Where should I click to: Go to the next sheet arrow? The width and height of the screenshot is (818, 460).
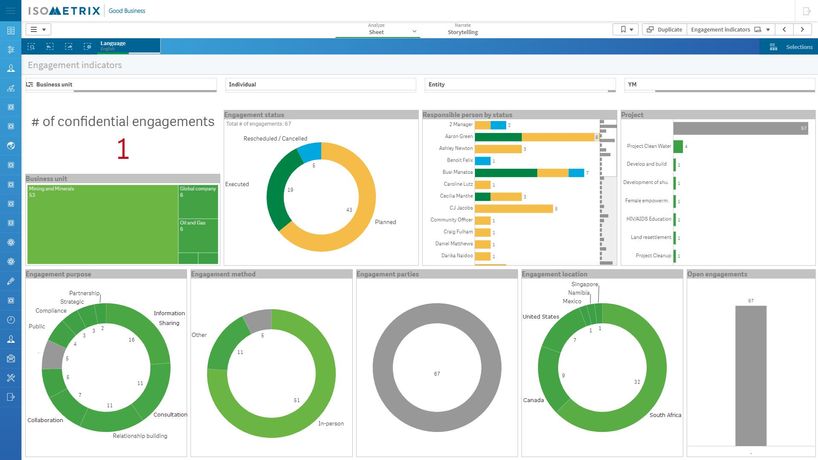point(802,30)
